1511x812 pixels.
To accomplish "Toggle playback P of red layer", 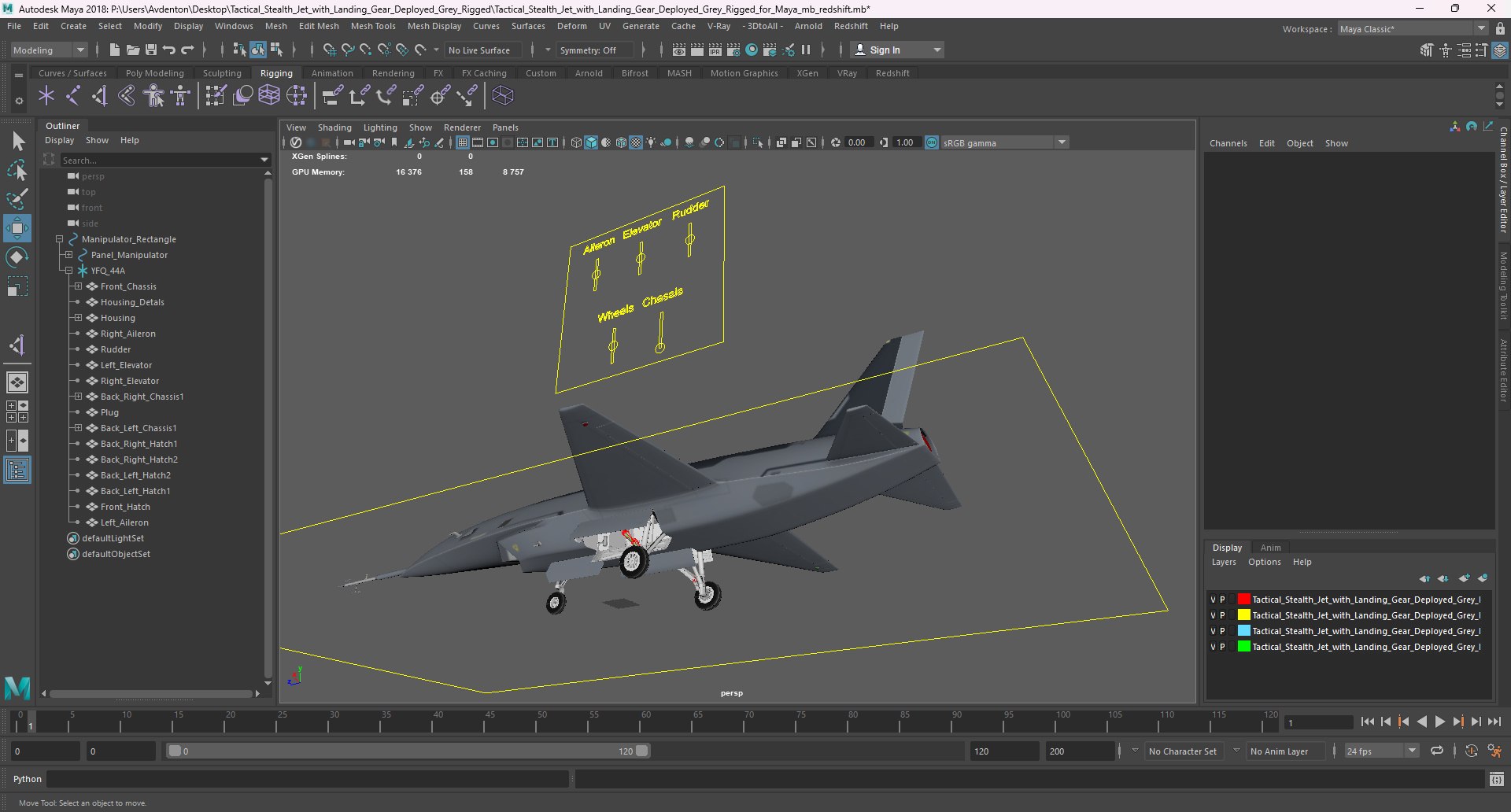I will [x=1222, y=600].
